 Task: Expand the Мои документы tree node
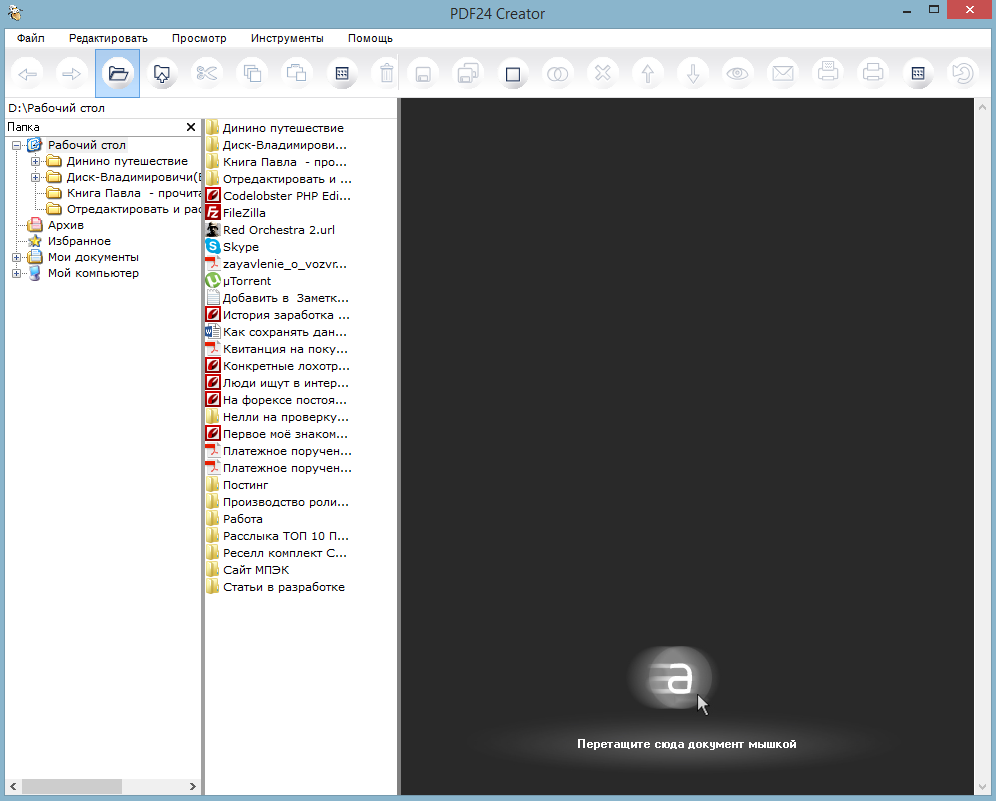point(17,257)
